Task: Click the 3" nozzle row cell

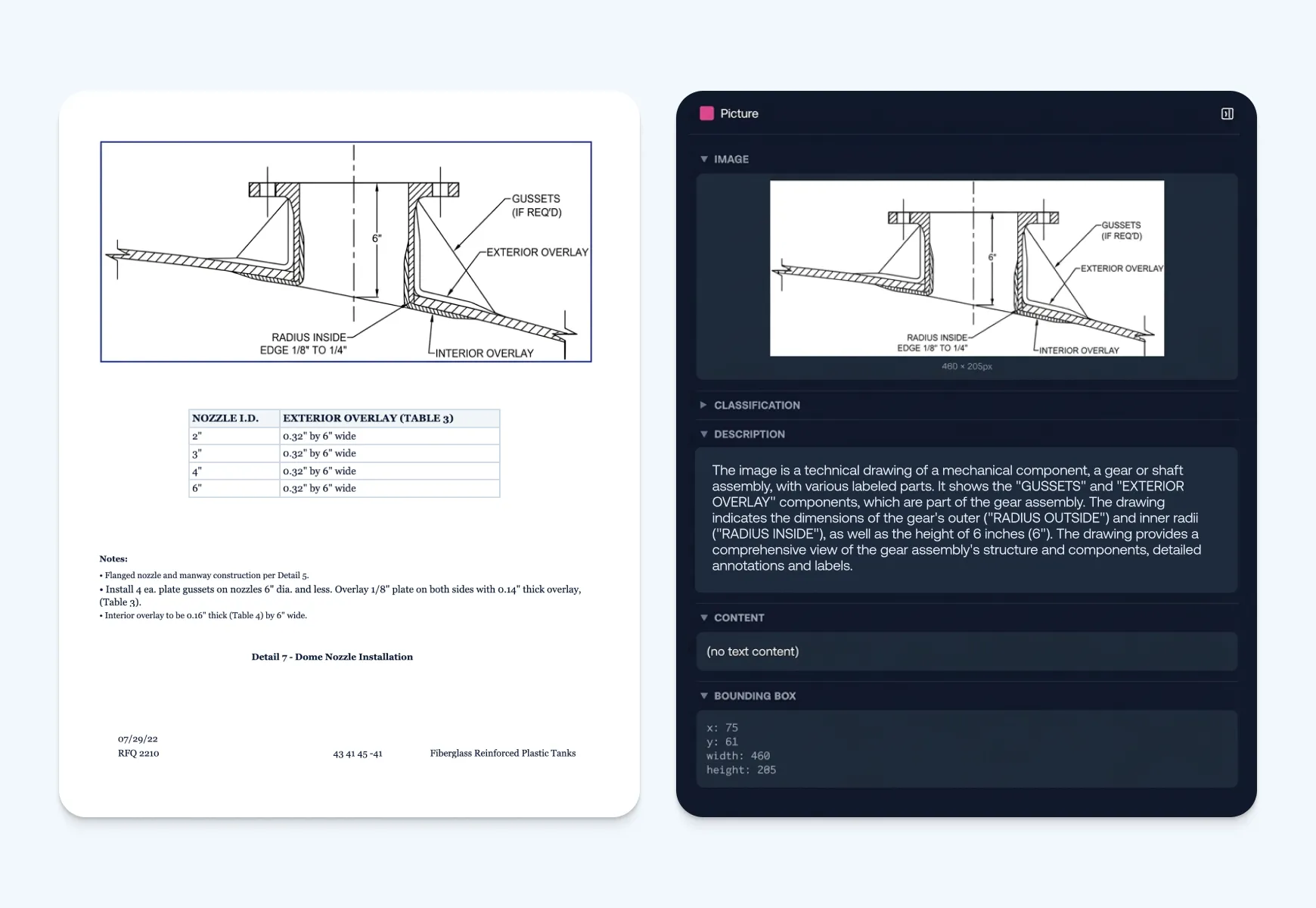Action: [x=234, y=453]
